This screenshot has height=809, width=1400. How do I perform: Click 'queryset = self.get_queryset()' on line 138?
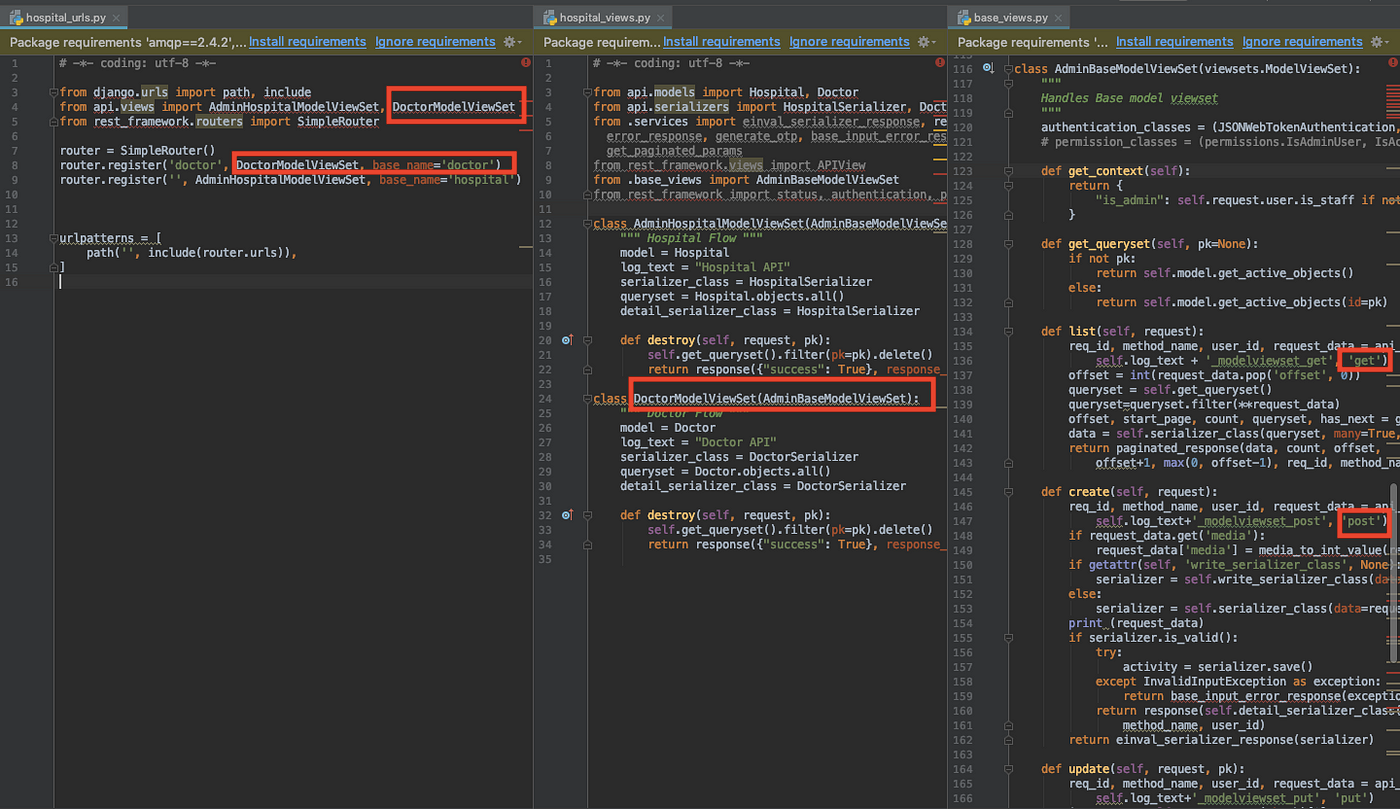coord(1171,390)
